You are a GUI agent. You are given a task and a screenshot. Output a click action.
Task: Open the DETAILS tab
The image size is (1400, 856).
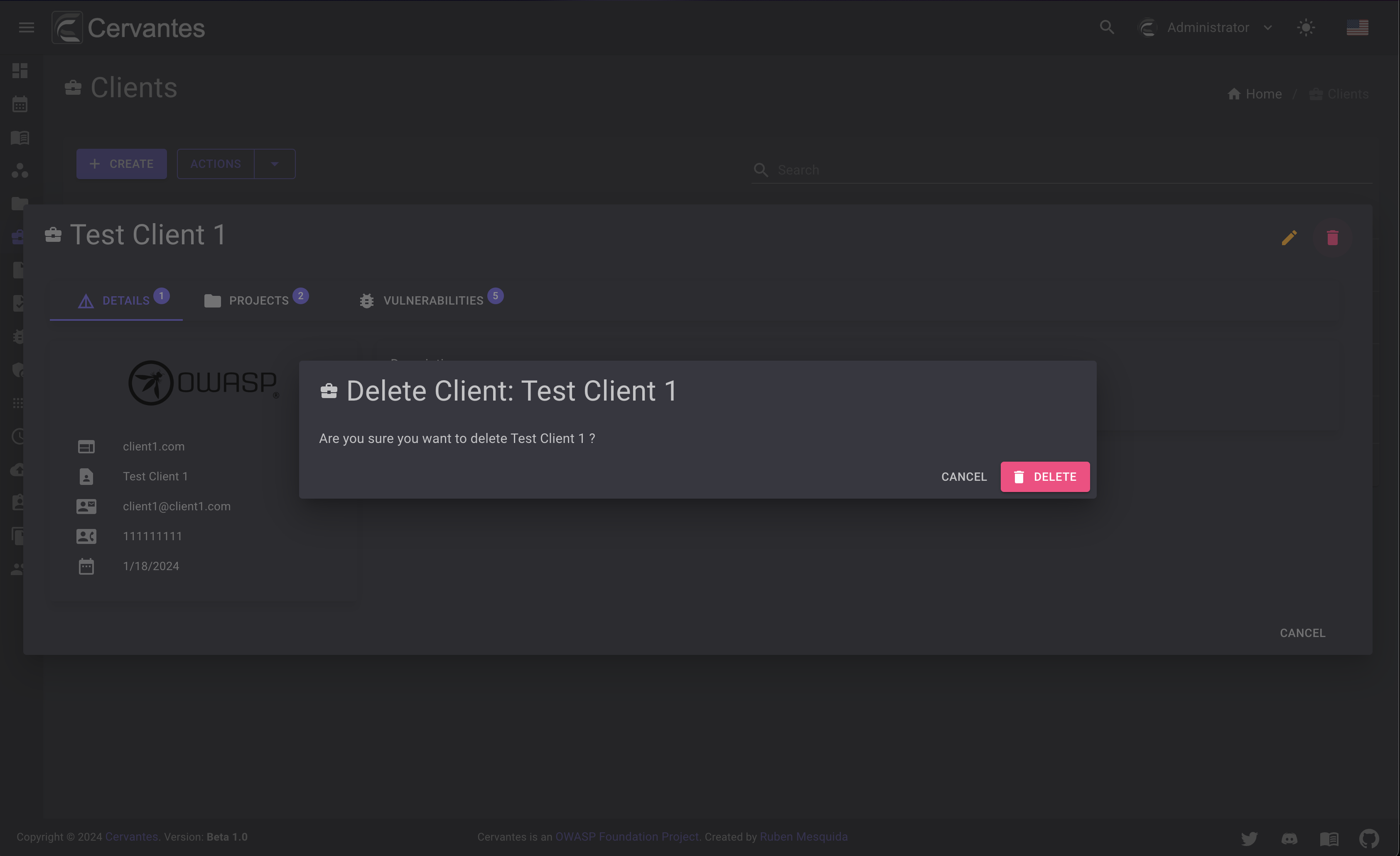[116, 300]
